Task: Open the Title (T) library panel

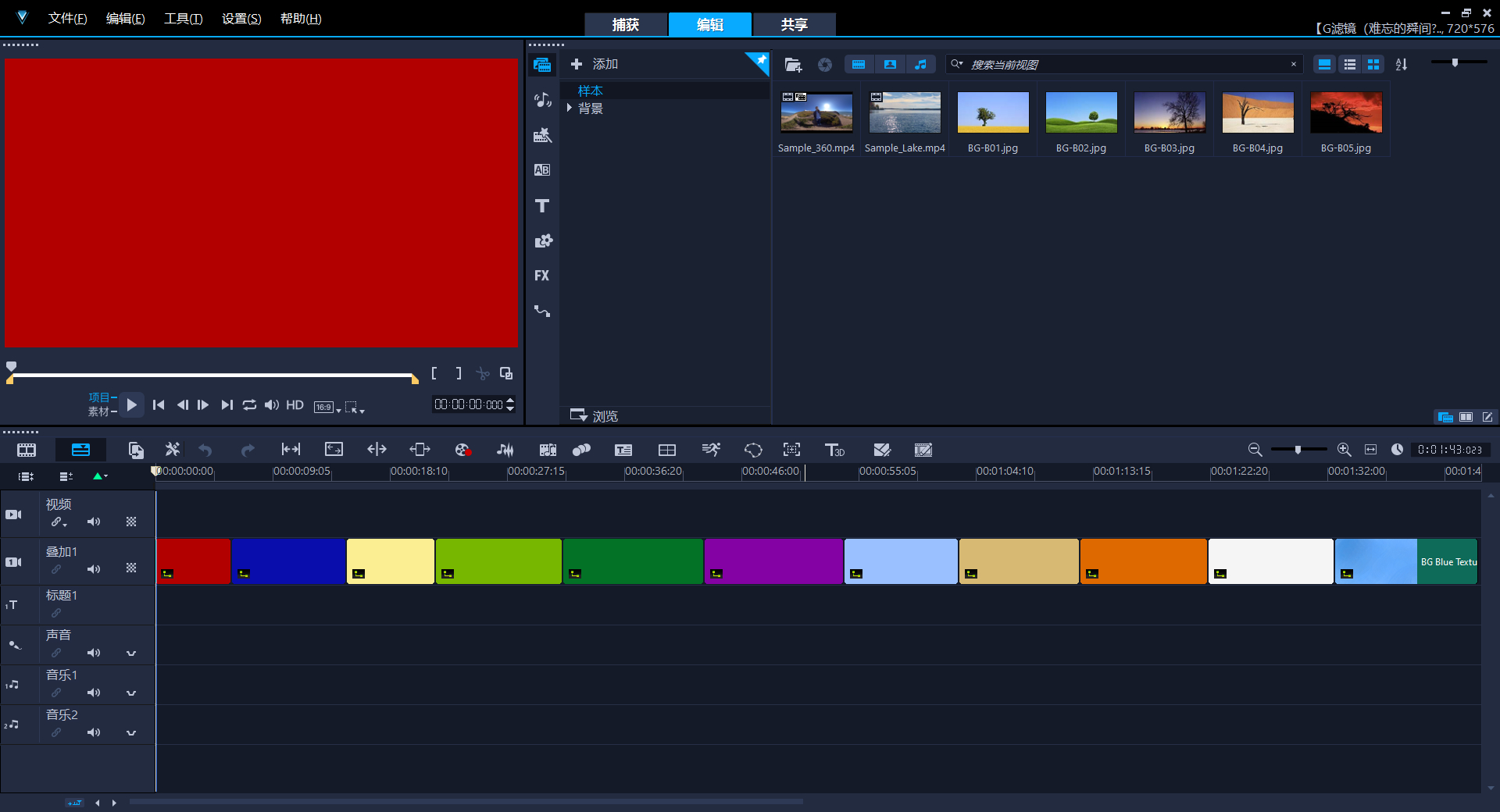Action: (x=542, y=205)
